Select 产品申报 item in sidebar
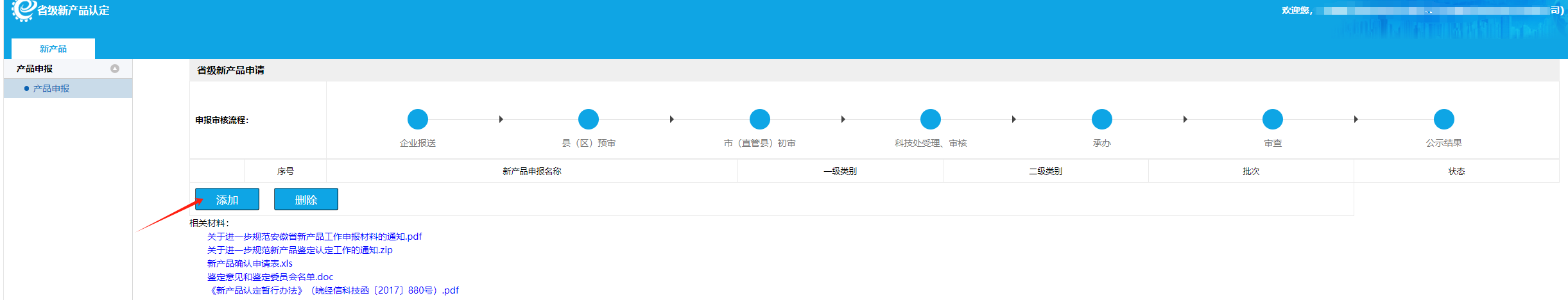Screen dimensions: 1568x300 (x=51, y=88)
